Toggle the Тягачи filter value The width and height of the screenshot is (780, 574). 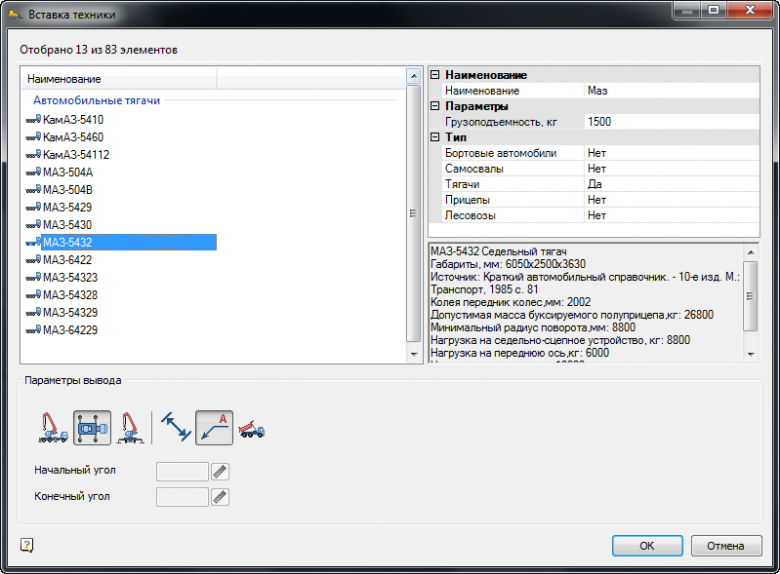(x=672, y=184)
